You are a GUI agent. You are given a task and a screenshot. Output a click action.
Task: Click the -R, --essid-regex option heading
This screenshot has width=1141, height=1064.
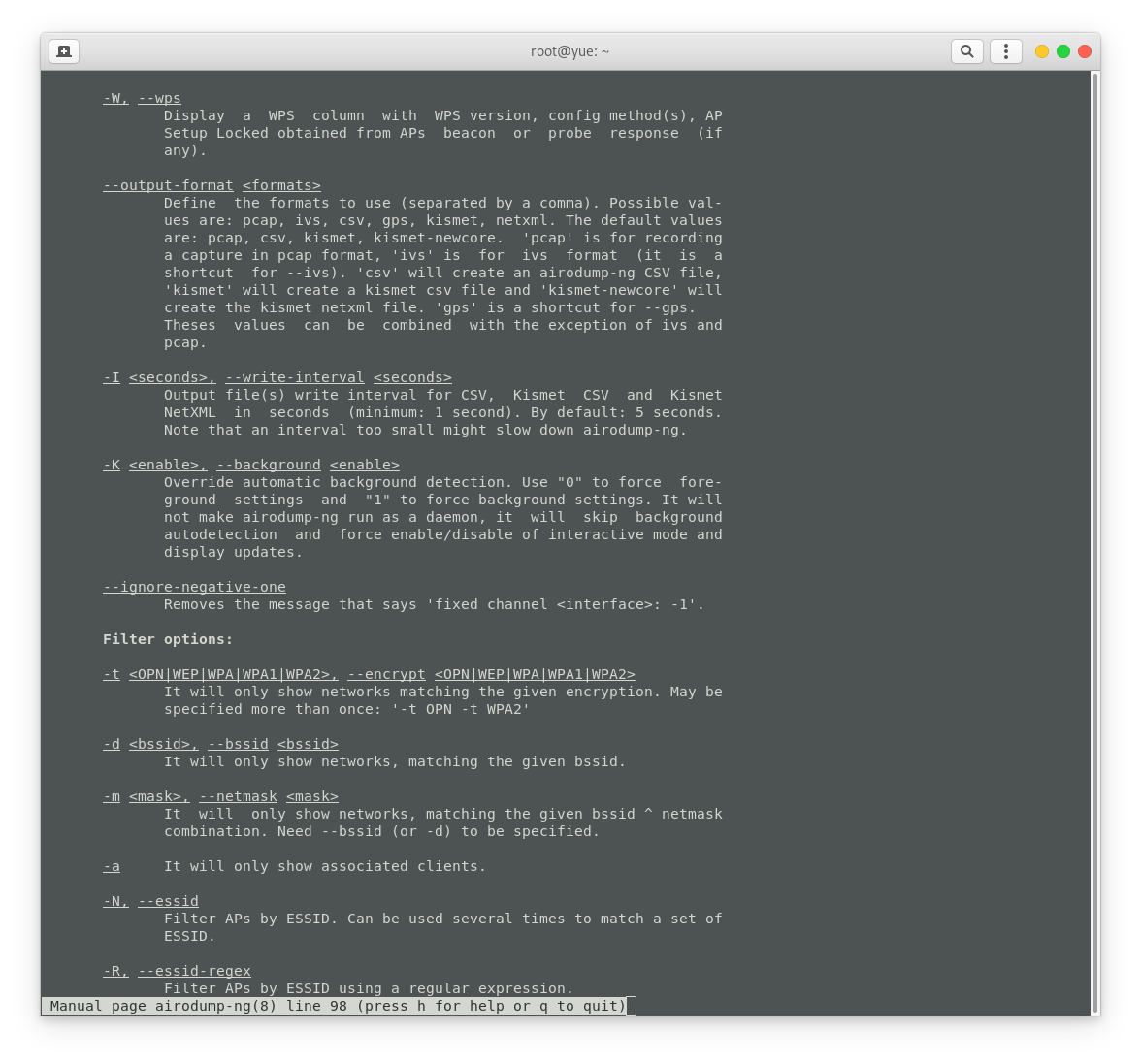(x=177, y=971)
